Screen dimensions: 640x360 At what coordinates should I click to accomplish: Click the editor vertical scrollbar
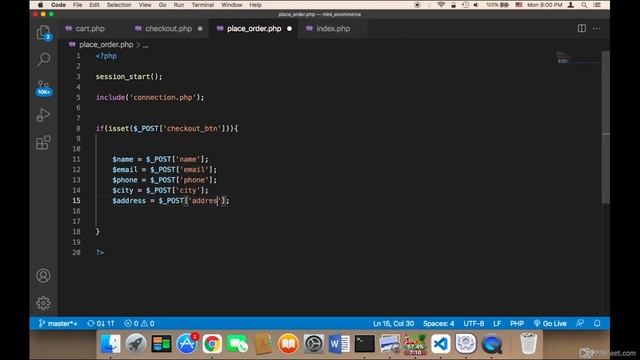[x=606, y=127]
